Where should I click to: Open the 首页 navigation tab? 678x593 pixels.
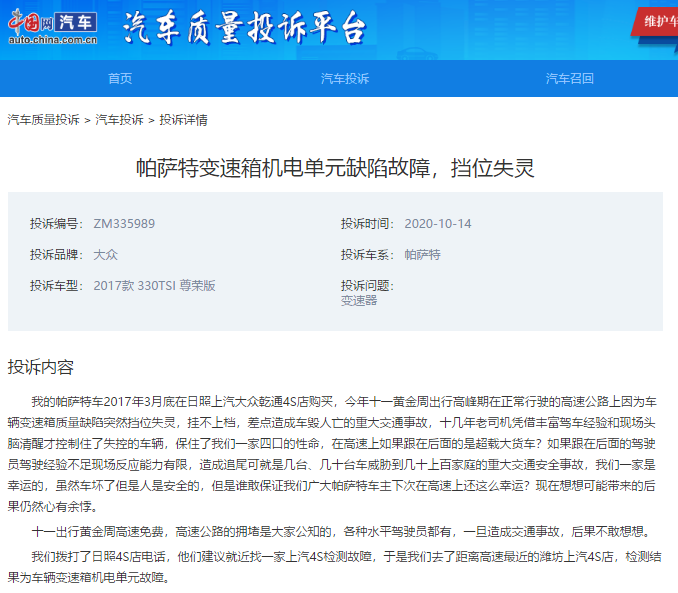(120, 78)
